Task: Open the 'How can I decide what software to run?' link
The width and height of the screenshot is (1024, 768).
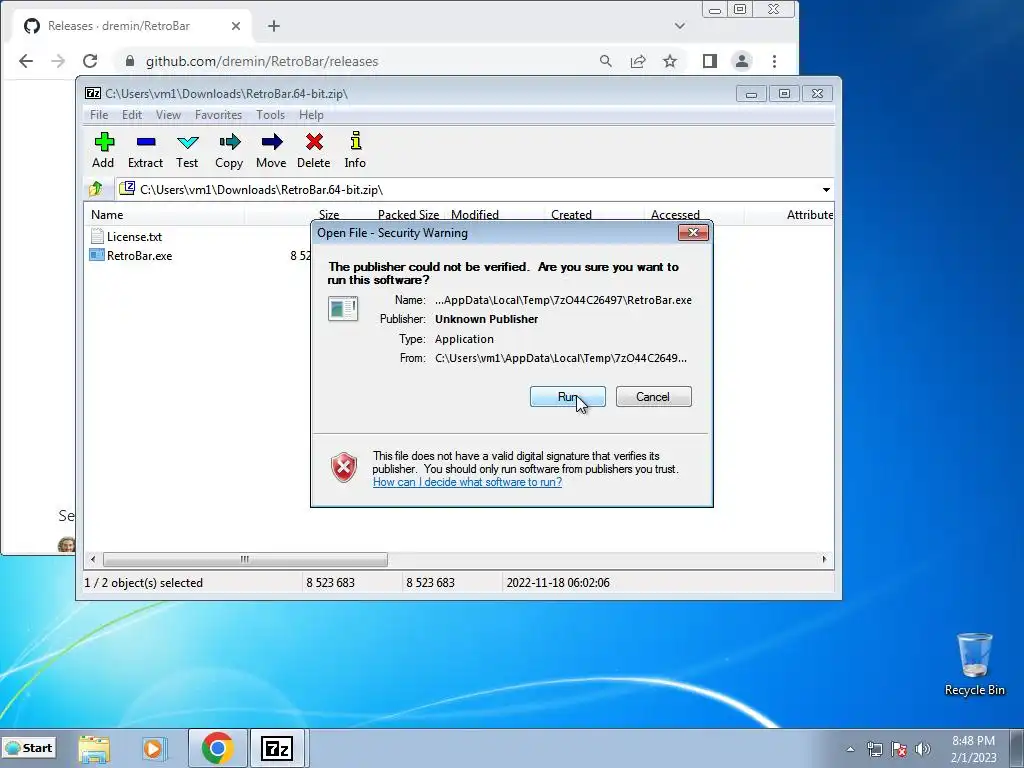Action: pos(467,482)
